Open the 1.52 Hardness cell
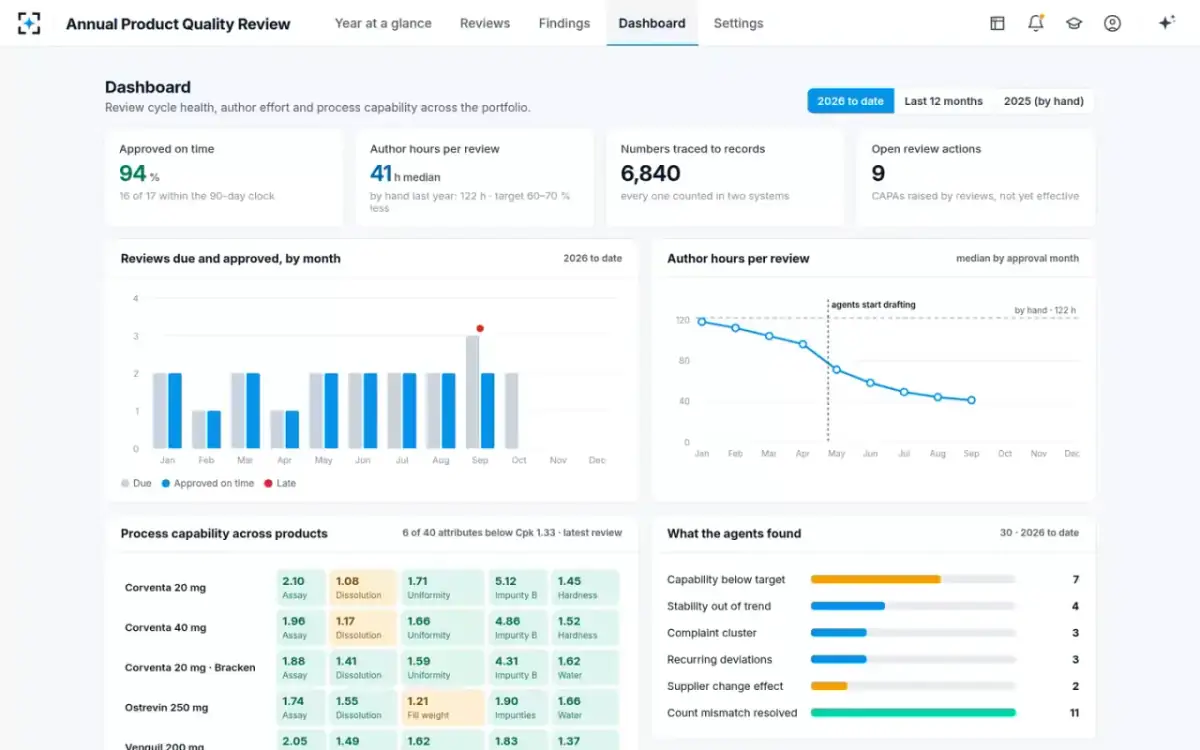This screenshot has height=750, width=1200. (585, 627)
